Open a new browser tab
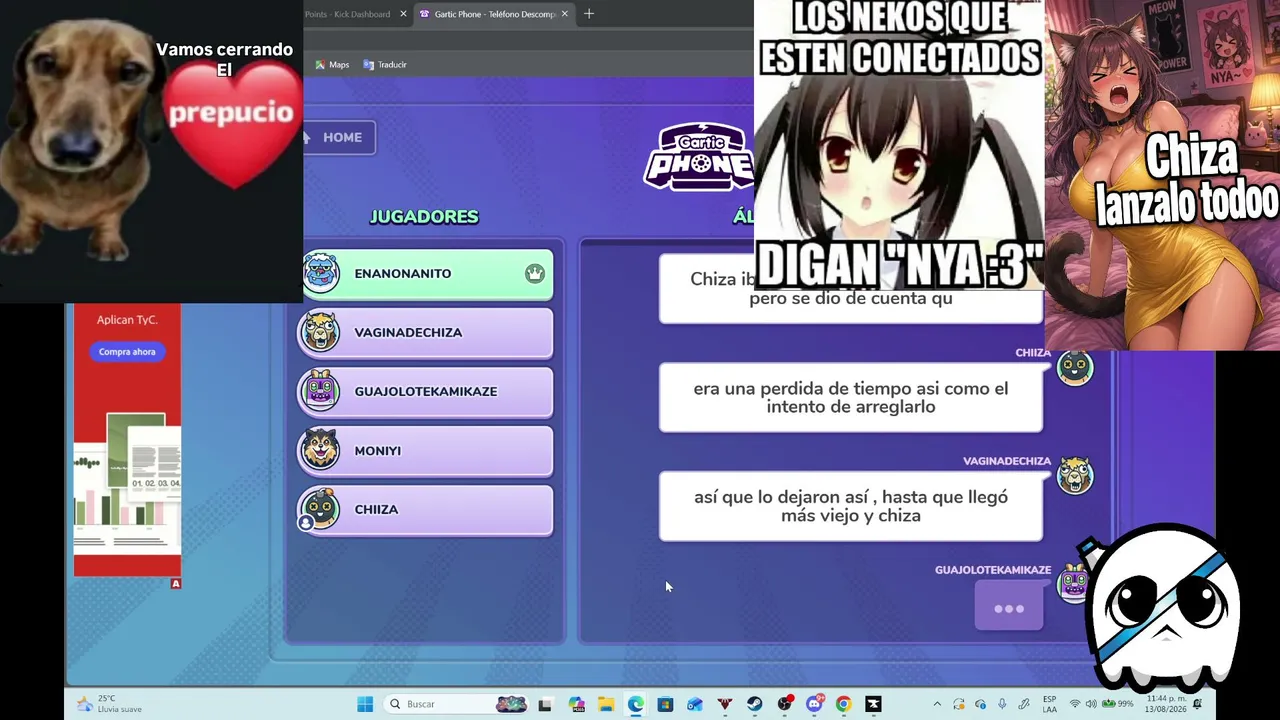 tap(589, 14)
